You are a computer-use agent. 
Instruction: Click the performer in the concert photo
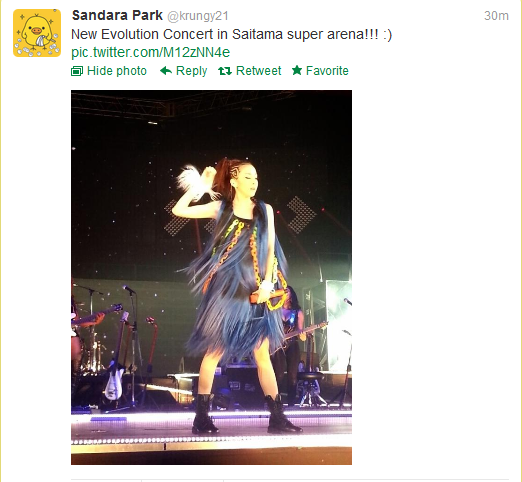tap(237, 295)
